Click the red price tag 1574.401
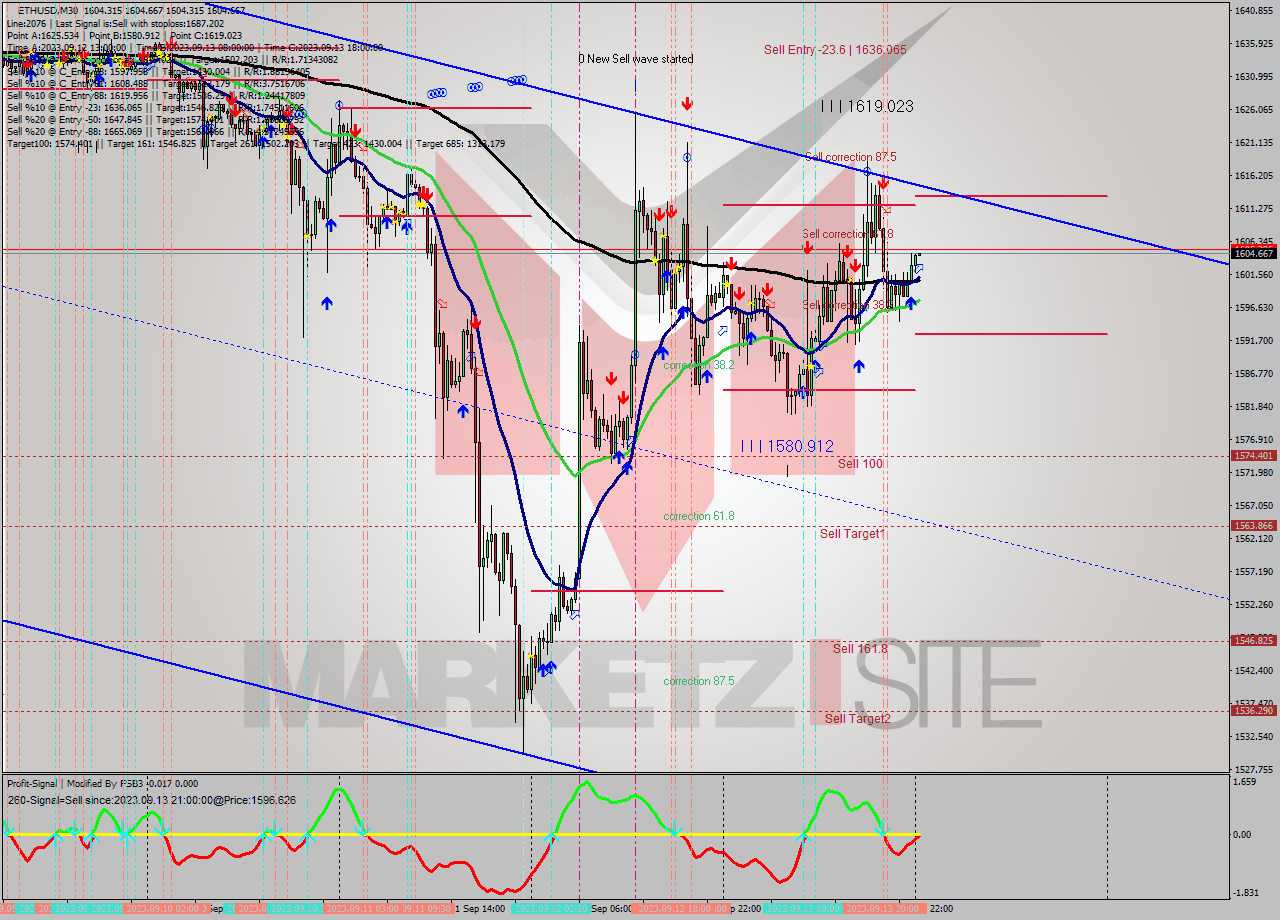This screenshot has width=1280, height=920. pos(1253,456)
